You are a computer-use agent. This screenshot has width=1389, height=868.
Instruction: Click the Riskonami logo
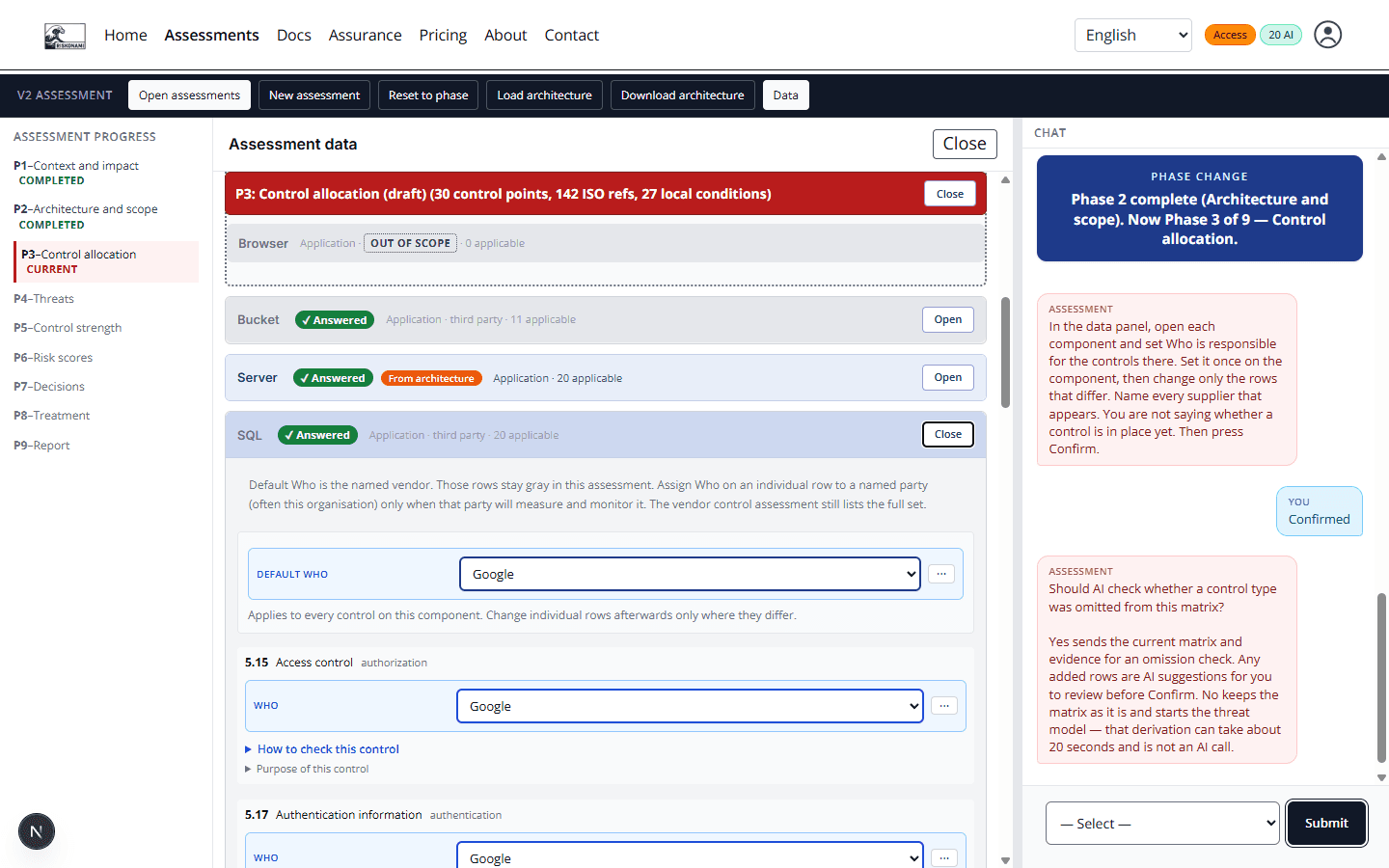point(65,36)
